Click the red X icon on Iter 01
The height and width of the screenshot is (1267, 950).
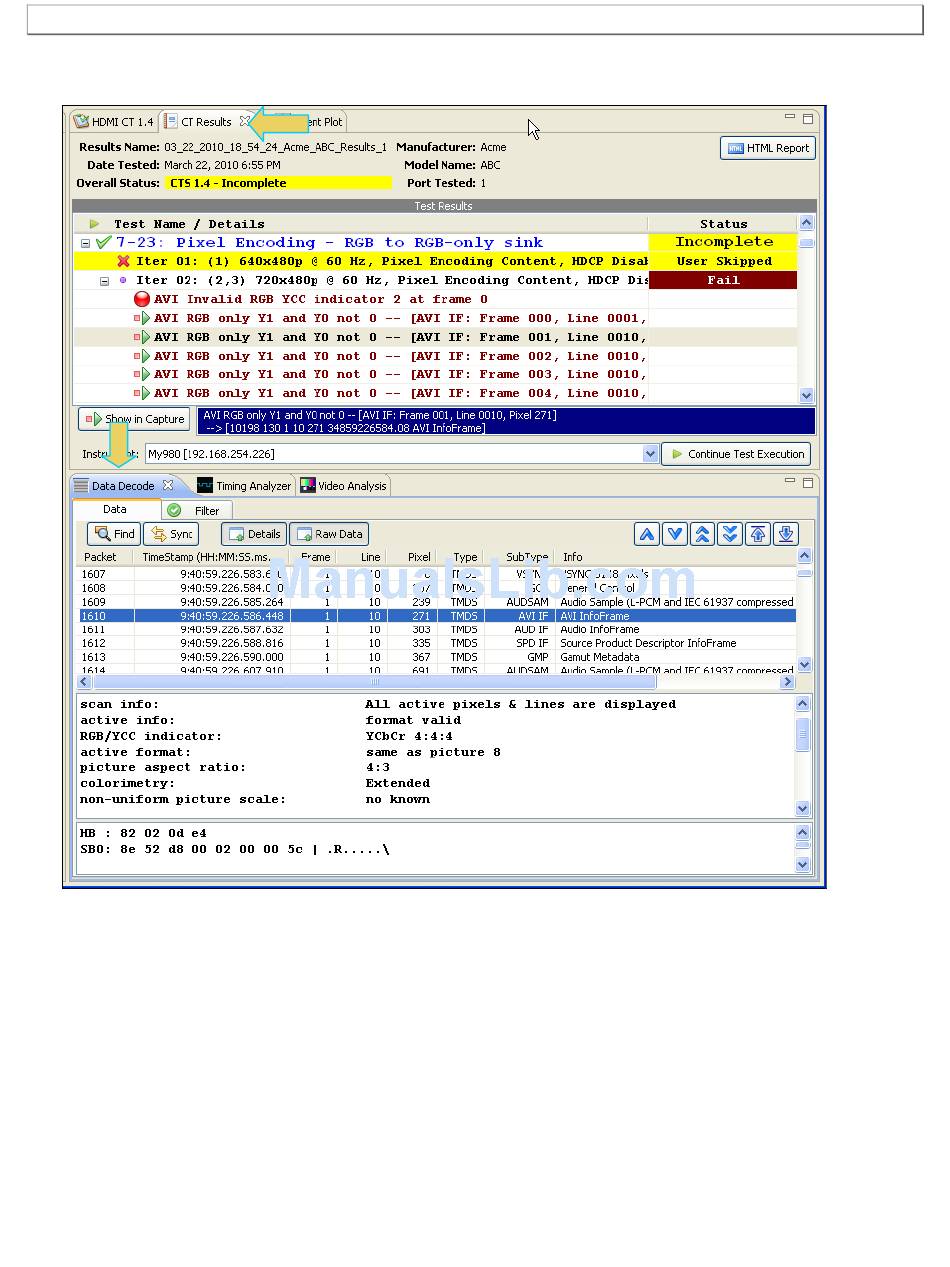click(124, 261)
